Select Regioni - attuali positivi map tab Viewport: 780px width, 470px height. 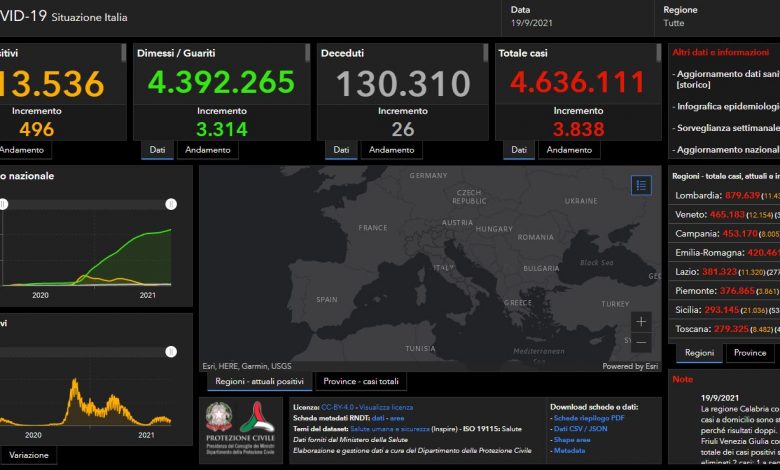tap(259, 382)
